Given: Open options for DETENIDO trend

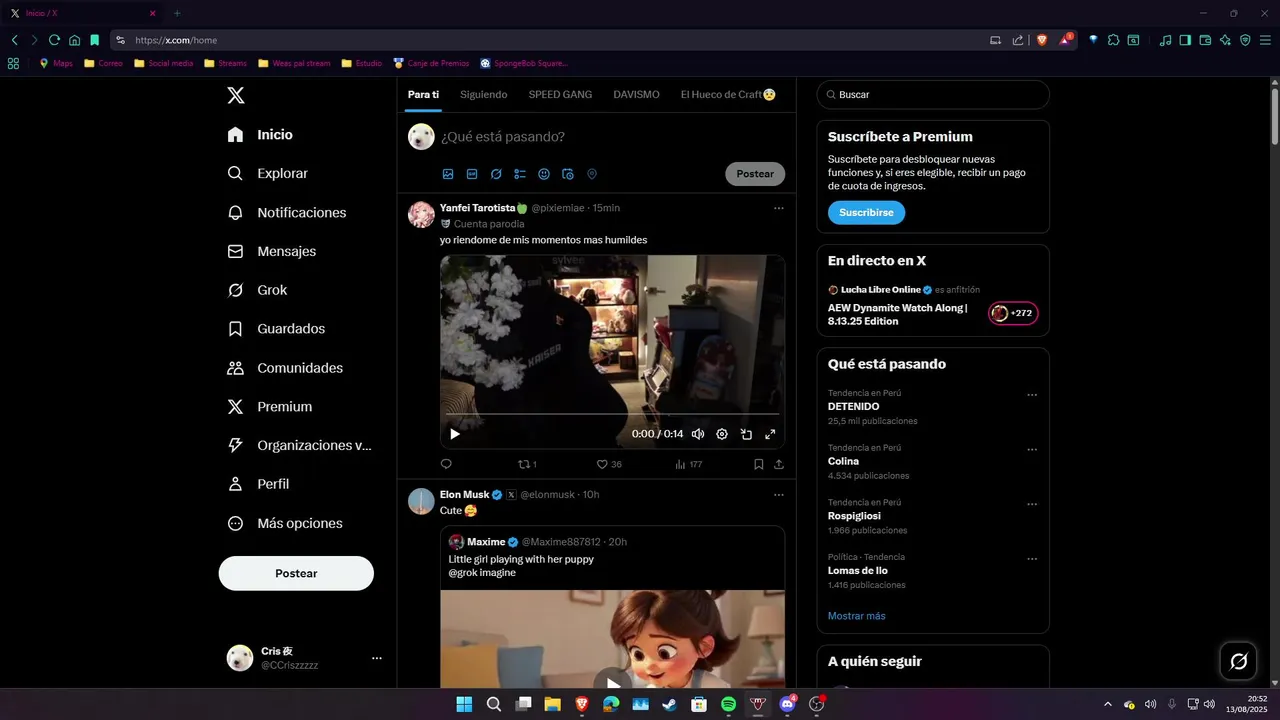Looking at the screenshot, I should pyautogui.click(x=1032, y=395).
